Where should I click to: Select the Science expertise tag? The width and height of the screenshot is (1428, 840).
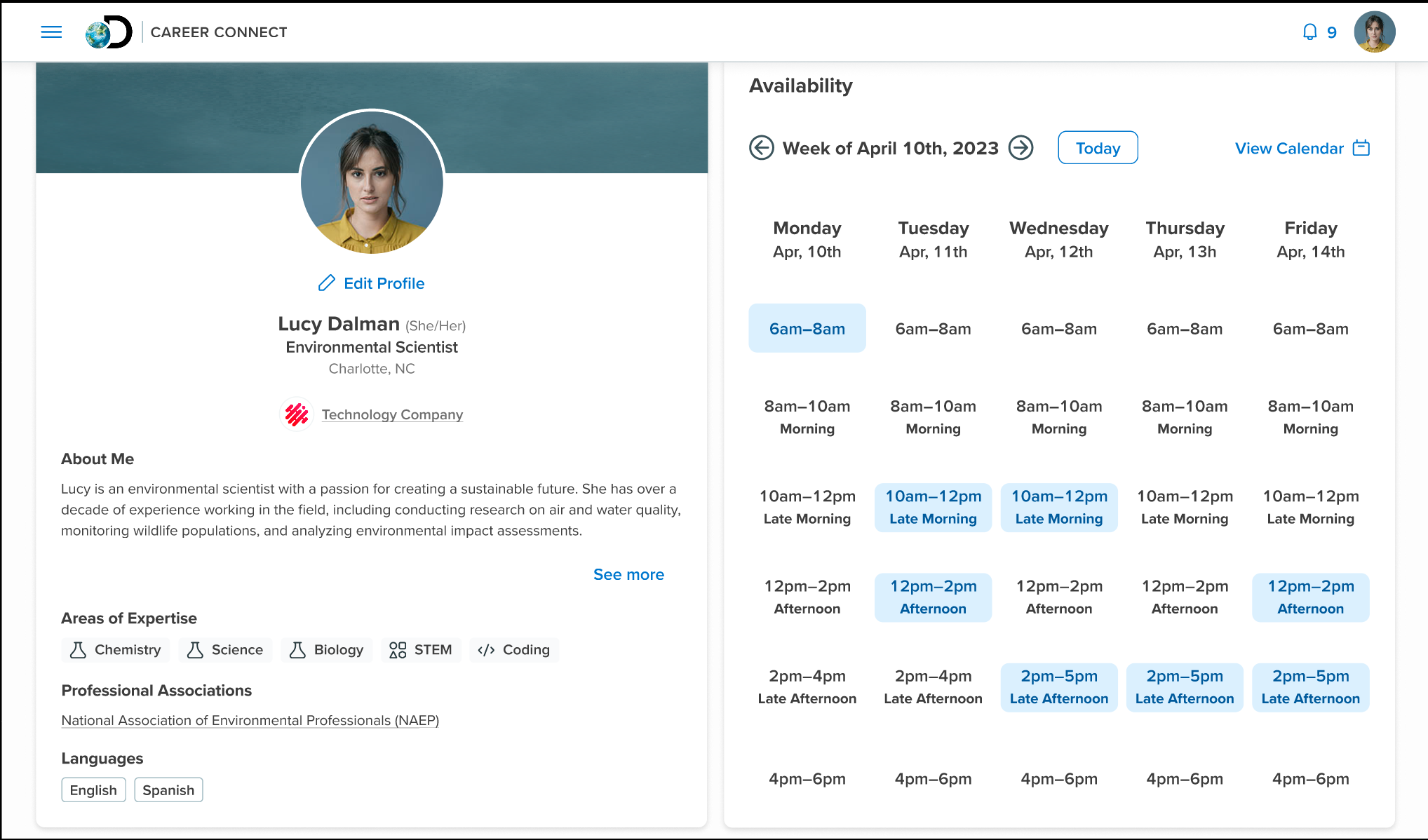pos(225,650)
